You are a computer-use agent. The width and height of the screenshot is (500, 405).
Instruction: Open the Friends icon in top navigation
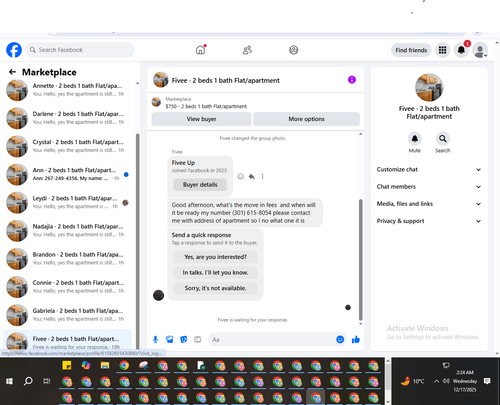pyautogui.click(x=247, y=50)
